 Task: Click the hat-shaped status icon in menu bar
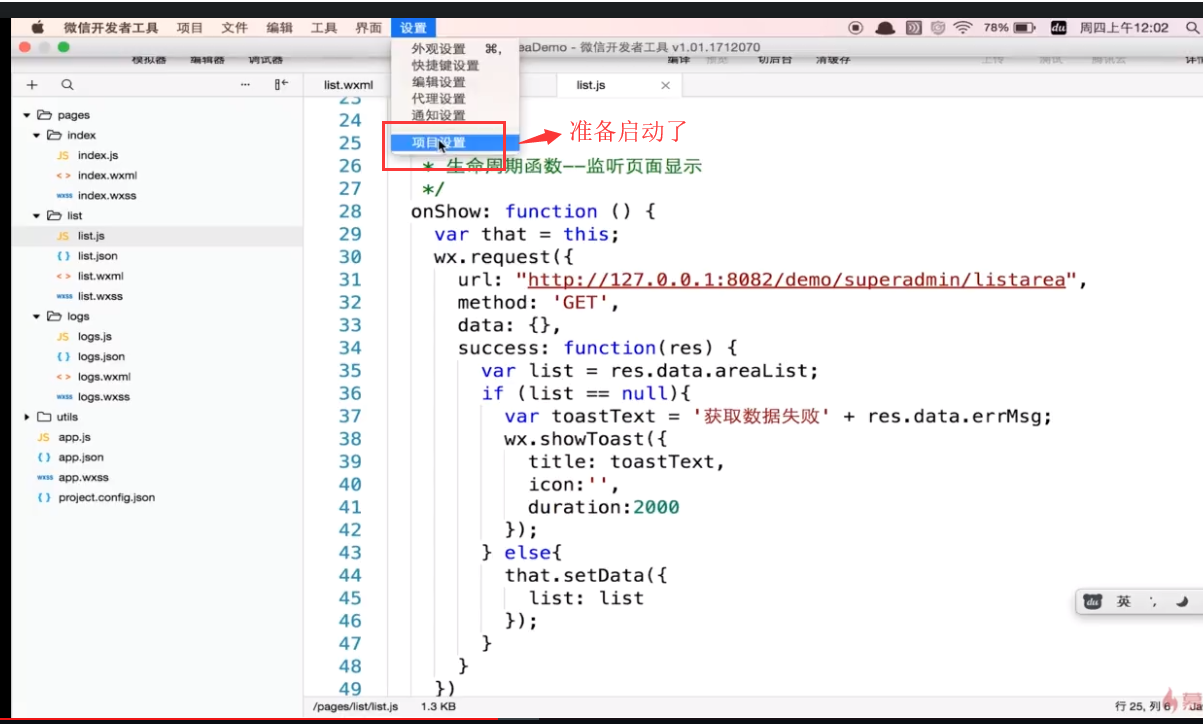[x=885, y=28]
